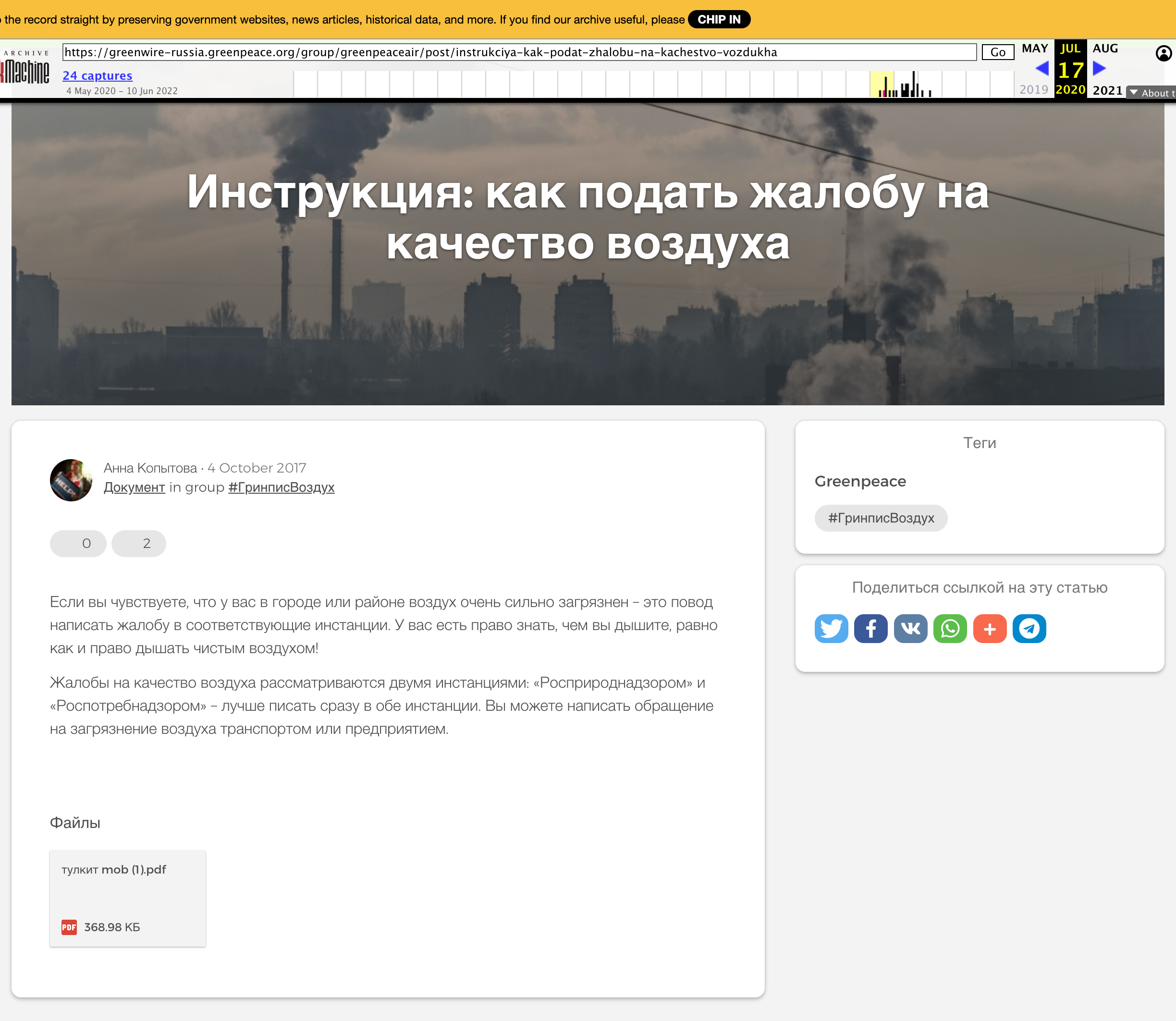The image size is (1176, 1021).
Task: Open the Документ link
Action: pos(134,488)
